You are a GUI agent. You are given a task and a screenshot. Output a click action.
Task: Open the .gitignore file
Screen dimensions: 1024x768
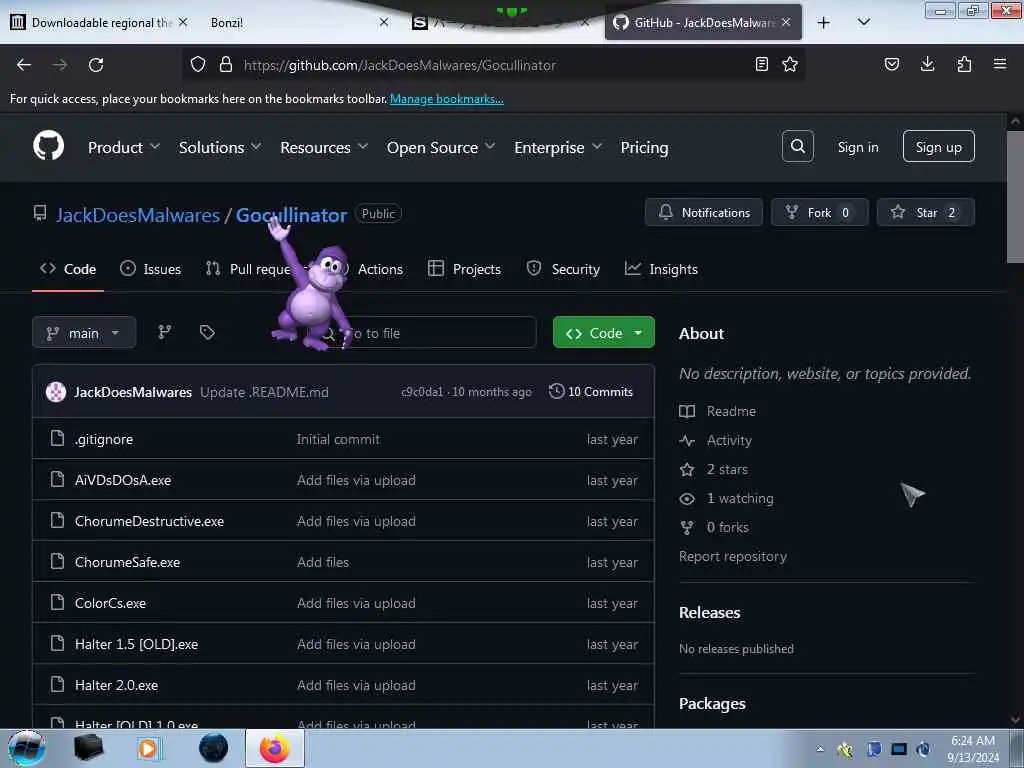104,440
